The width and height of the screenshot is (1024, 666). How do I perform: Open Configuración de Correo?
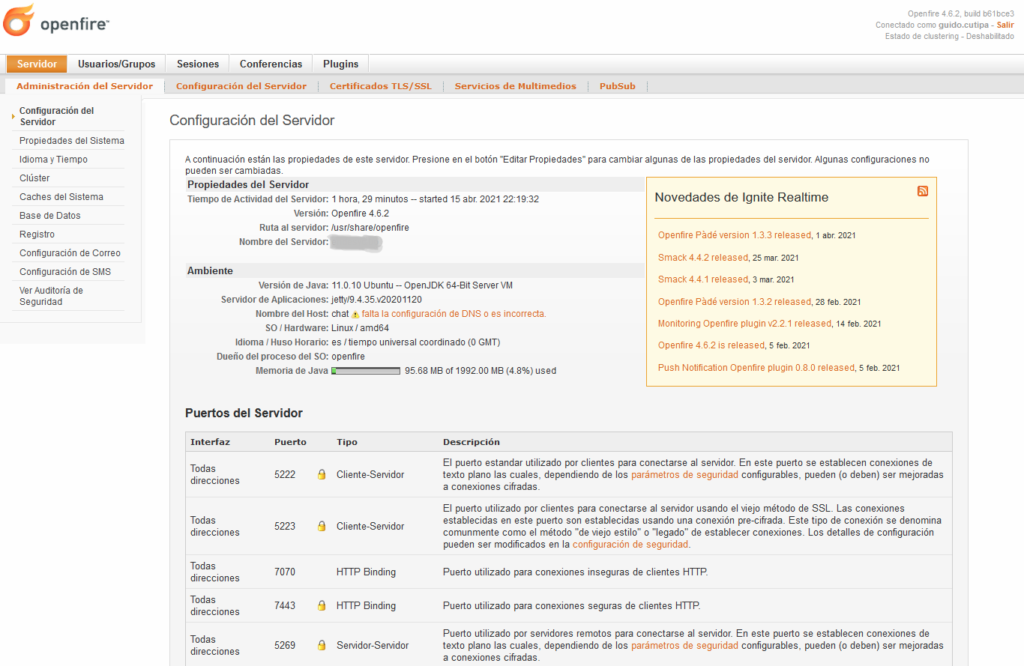[x=69, y=253]
